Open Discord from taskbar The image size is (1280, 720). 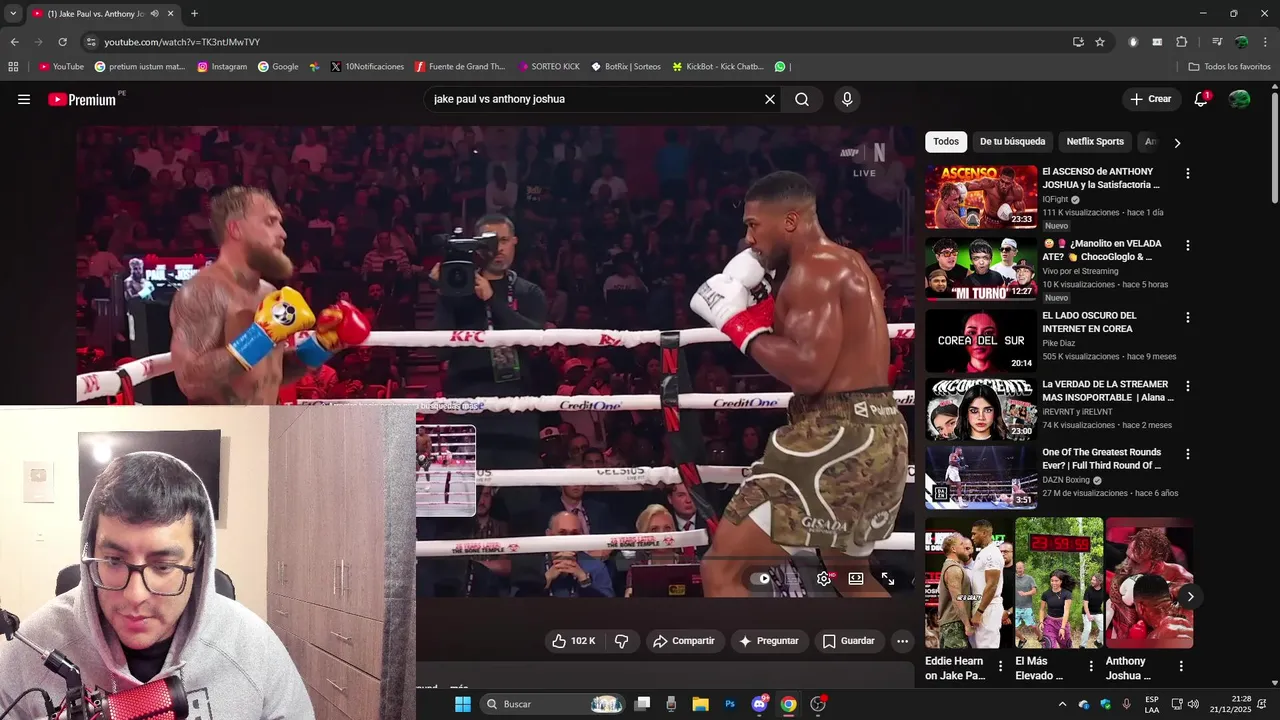pos(759,704)
